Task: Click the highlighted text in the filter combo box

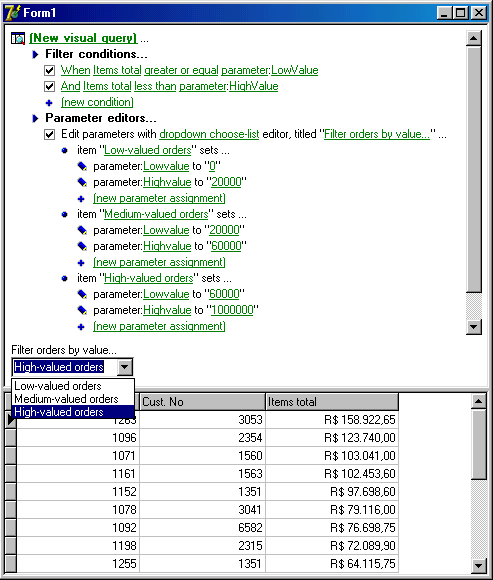Action: (x=59, y=367)
